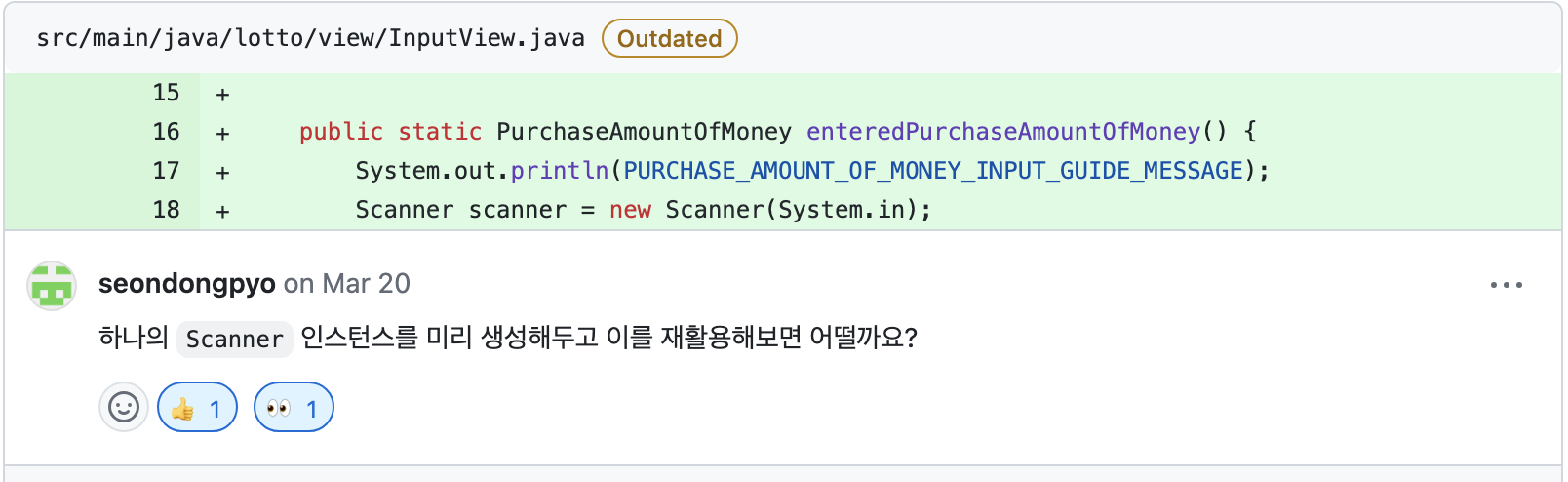Select line number 16

point(167,132)
